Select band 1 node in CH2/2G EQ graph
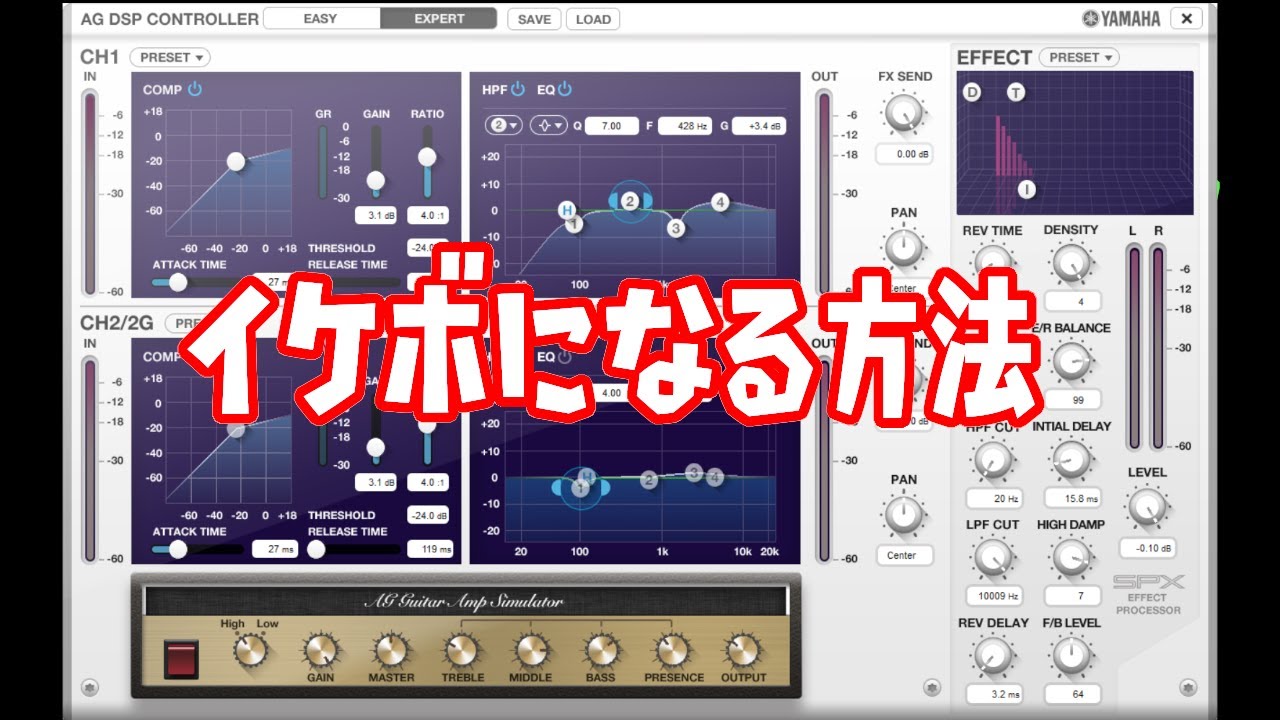The image size is (1280, 720). [580, 487]
